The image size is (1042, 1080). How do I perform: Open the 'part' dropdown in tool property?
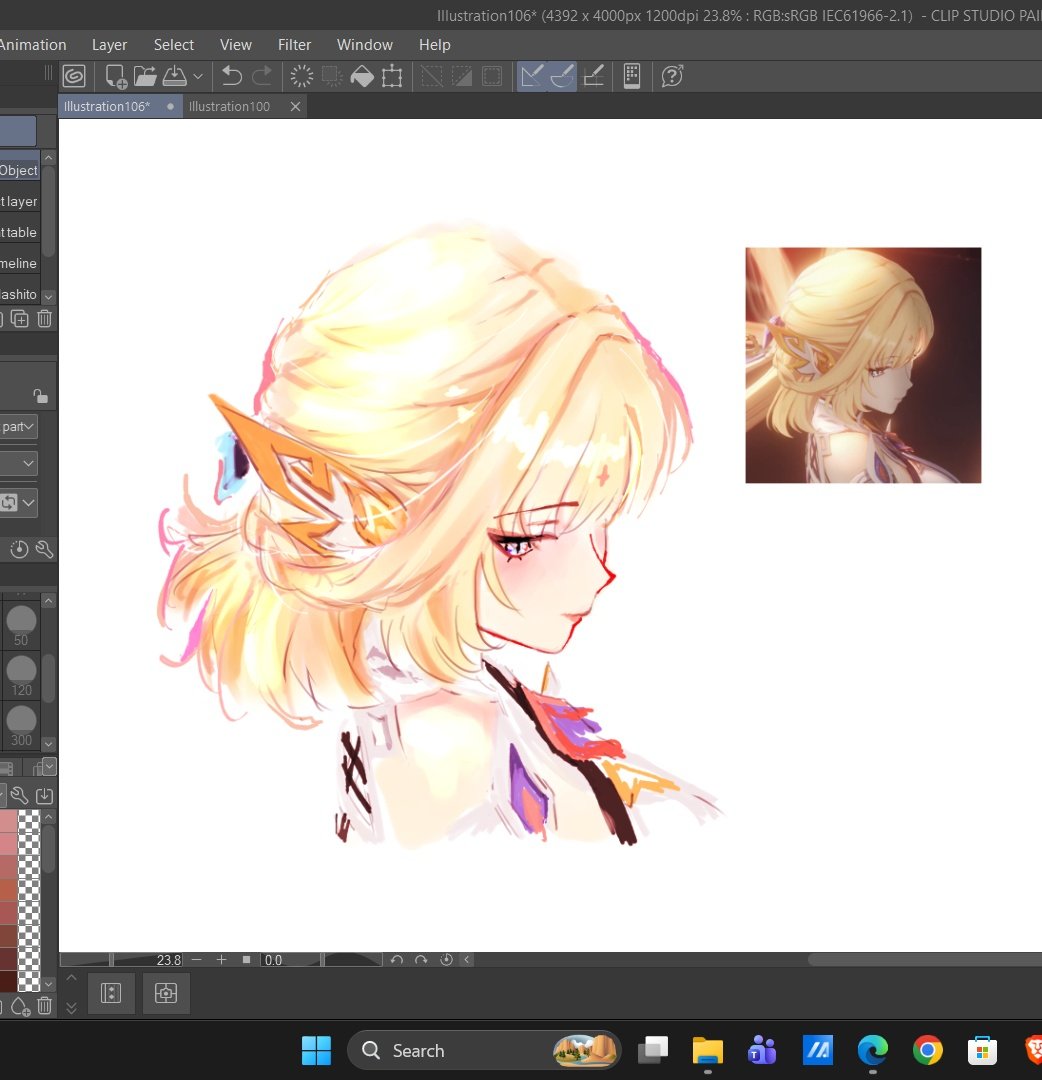coord(19,426)
